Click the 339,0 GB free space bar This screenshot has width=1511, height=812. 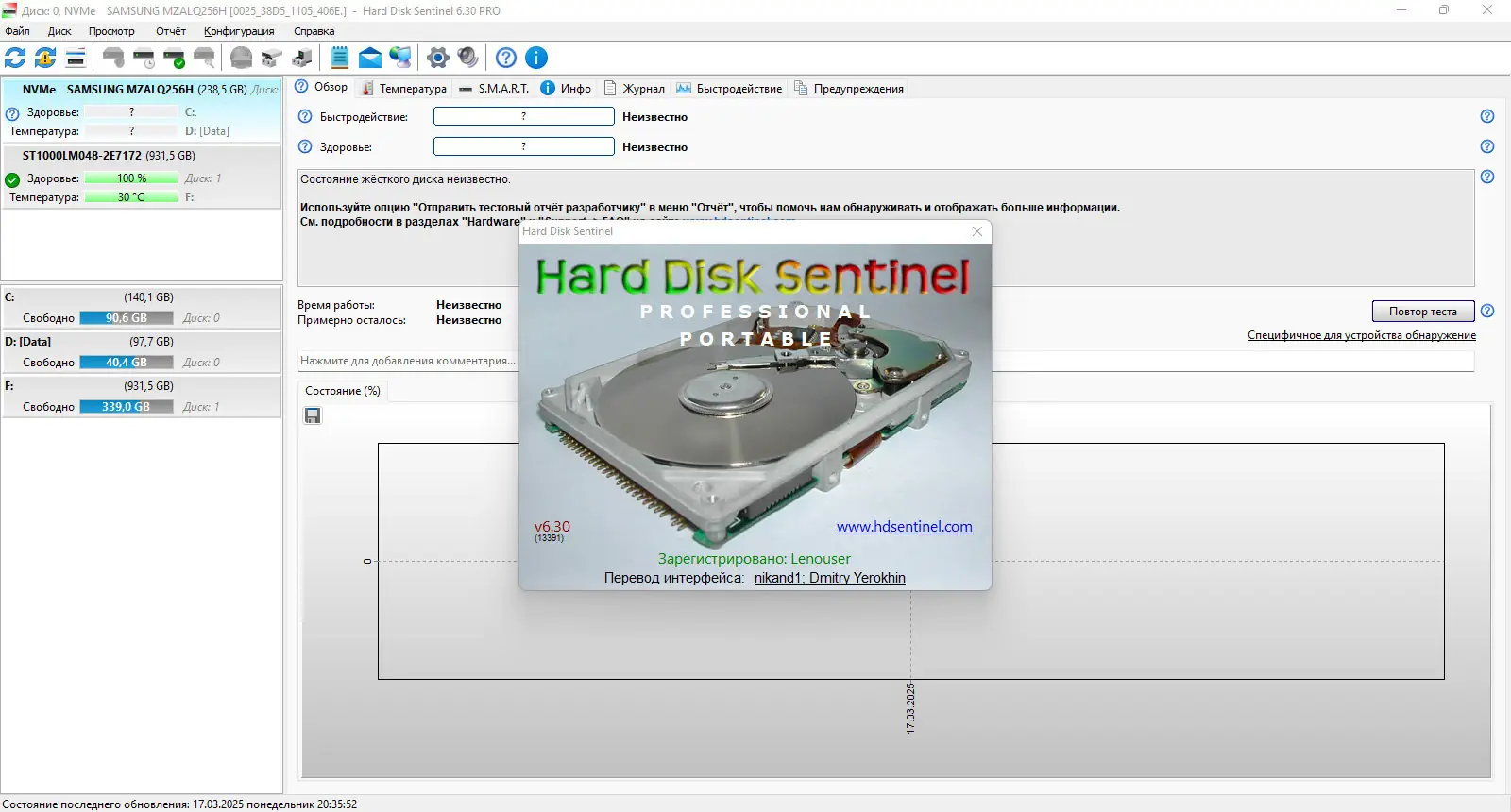[x=127, y=407]
